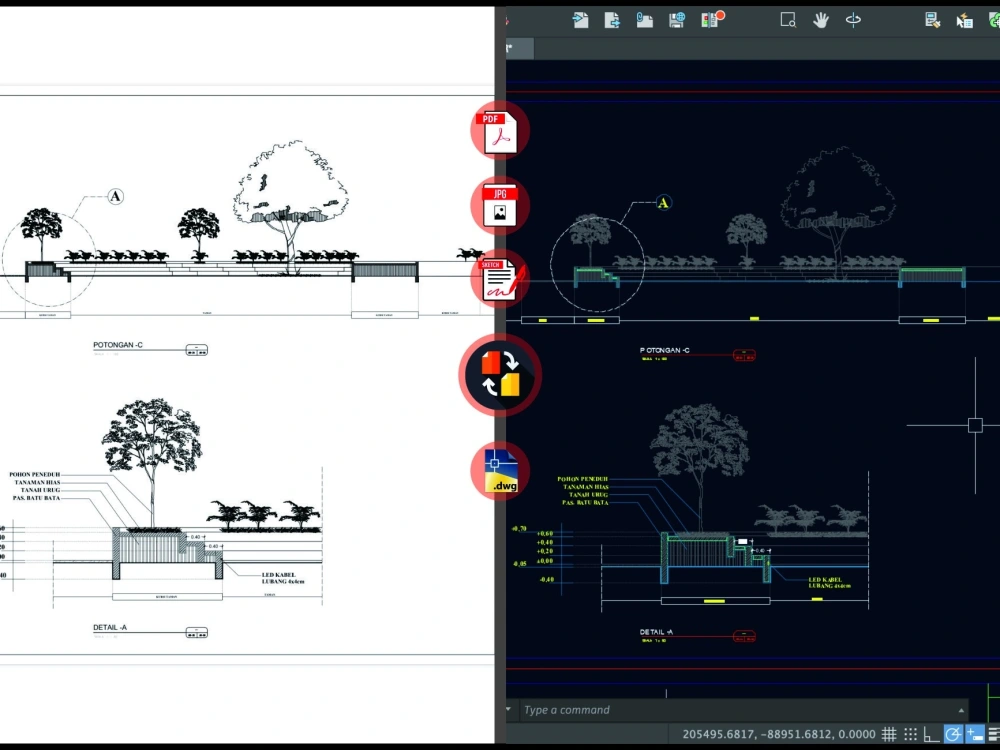Select the Pan tool in the toolbar
1000x750 pixels.
pos(821,20)
